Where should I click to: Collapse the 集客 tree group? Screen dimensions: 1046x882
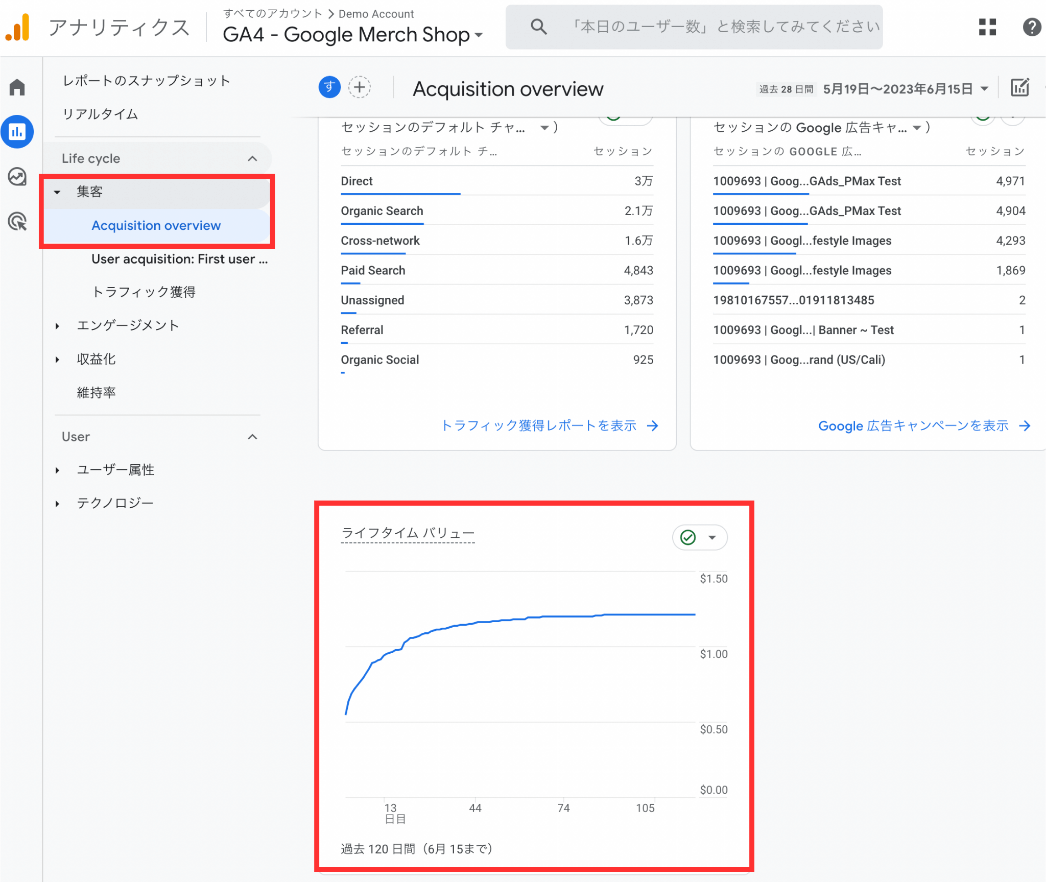[57, 192]
